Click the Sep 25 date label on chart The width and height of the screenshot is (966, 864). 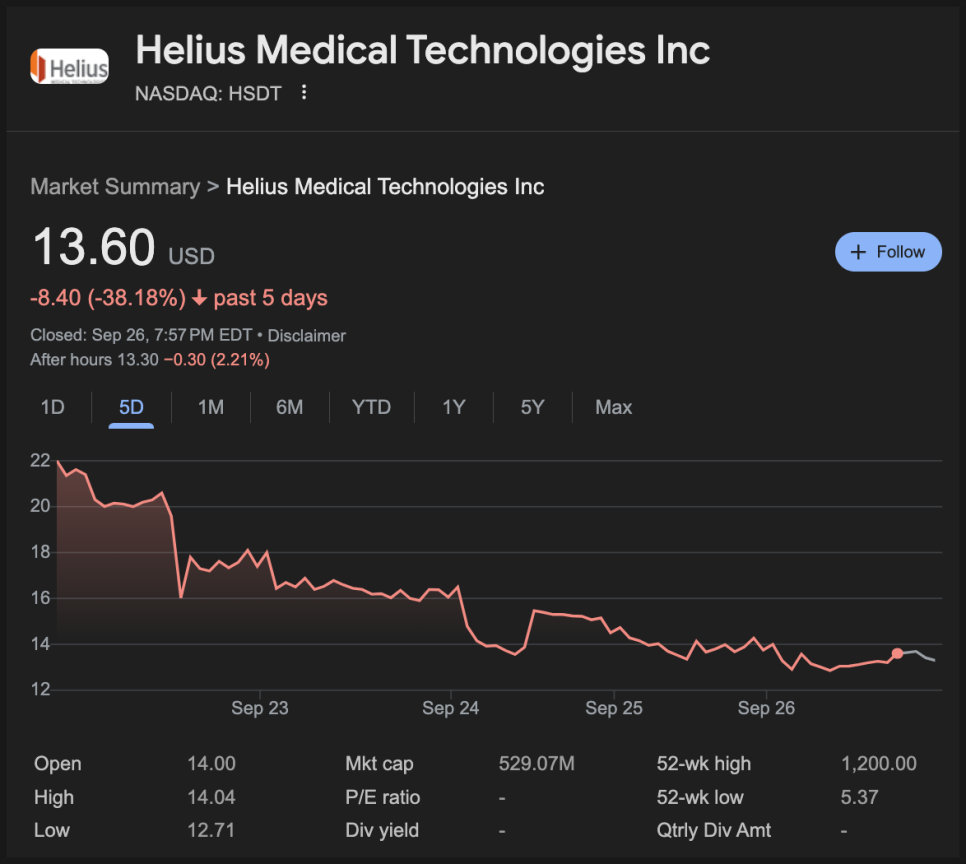614,708
